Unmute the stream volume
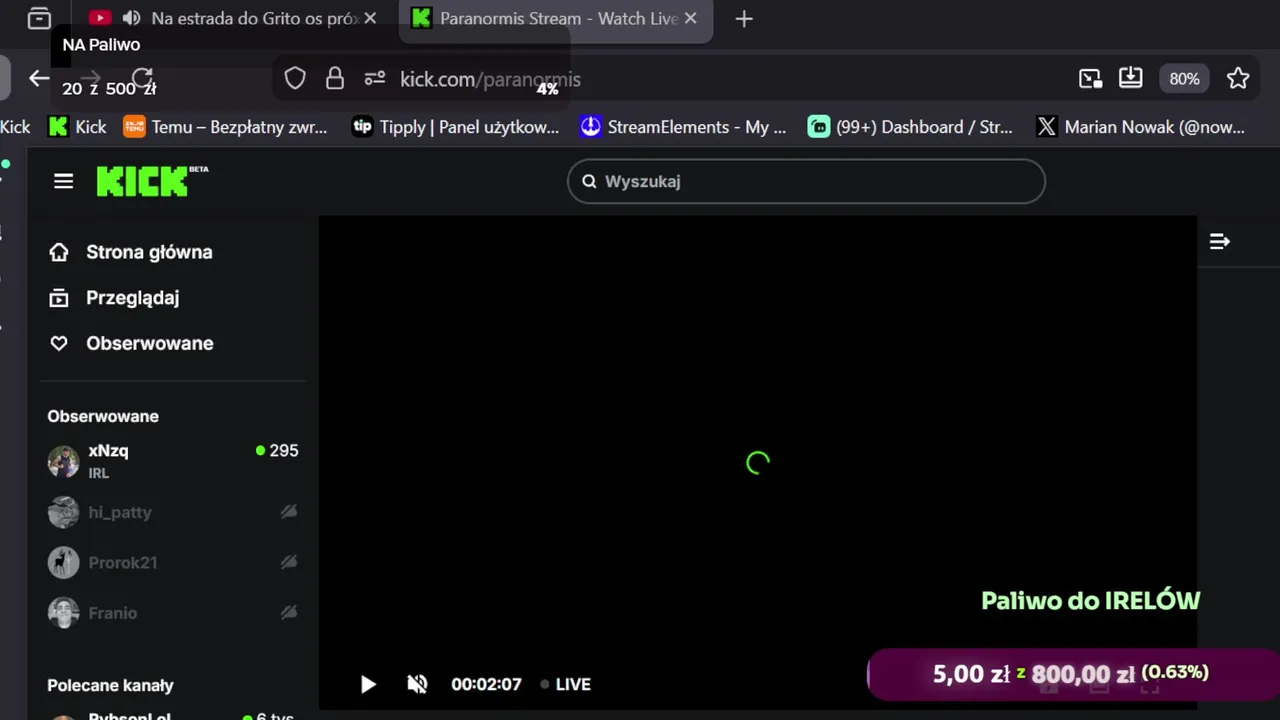This screenshot has width=1280, height=720. point(417,684)
